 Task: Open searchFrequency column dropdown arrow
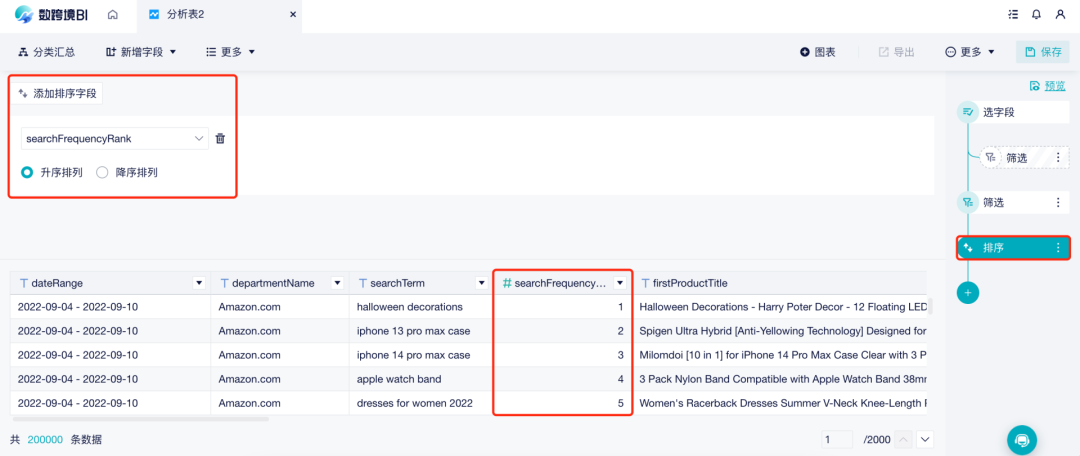[620, 283]
